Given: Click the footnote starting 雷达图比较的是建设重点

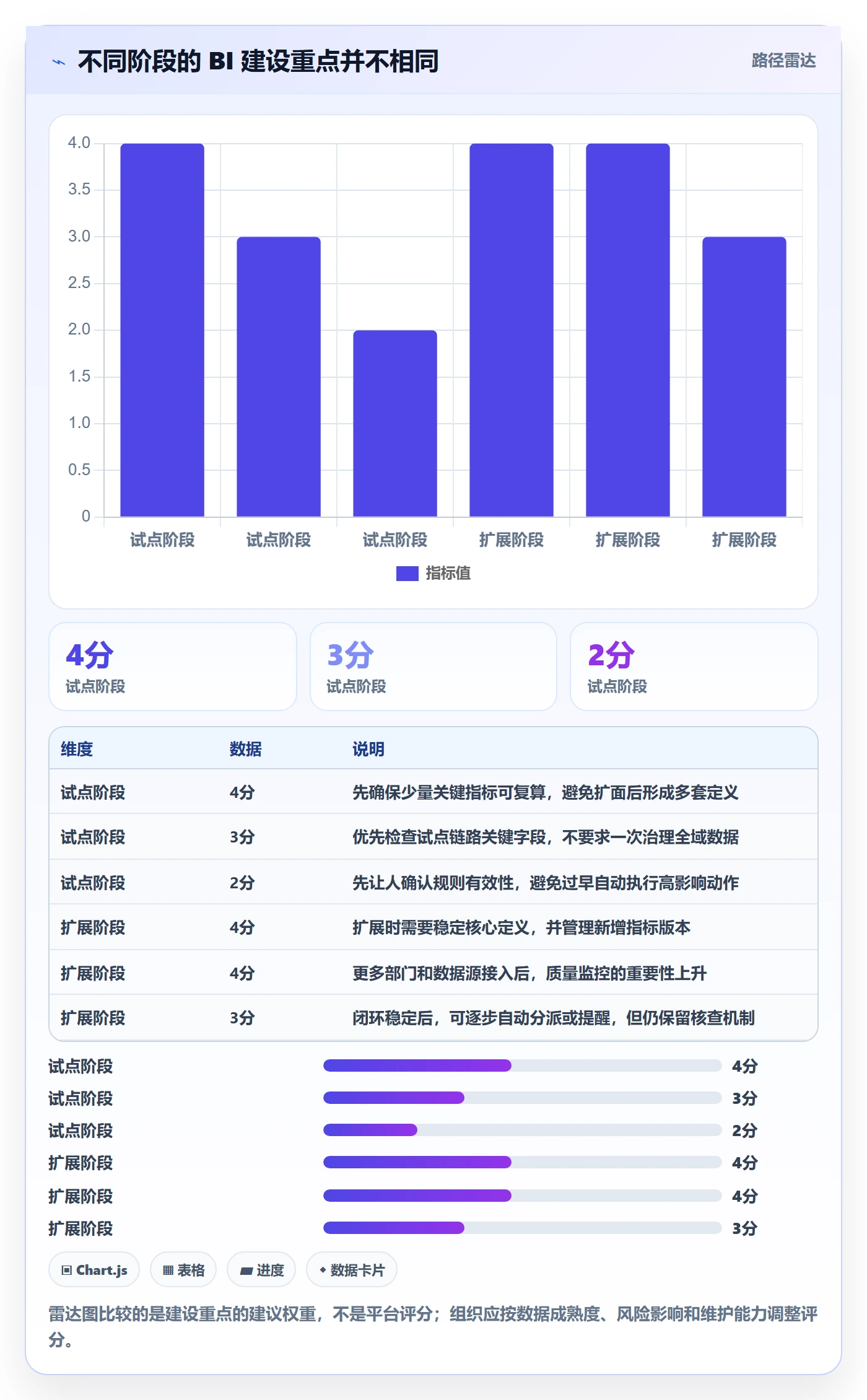Looking at the screenshot, I should click(434, 1326).
